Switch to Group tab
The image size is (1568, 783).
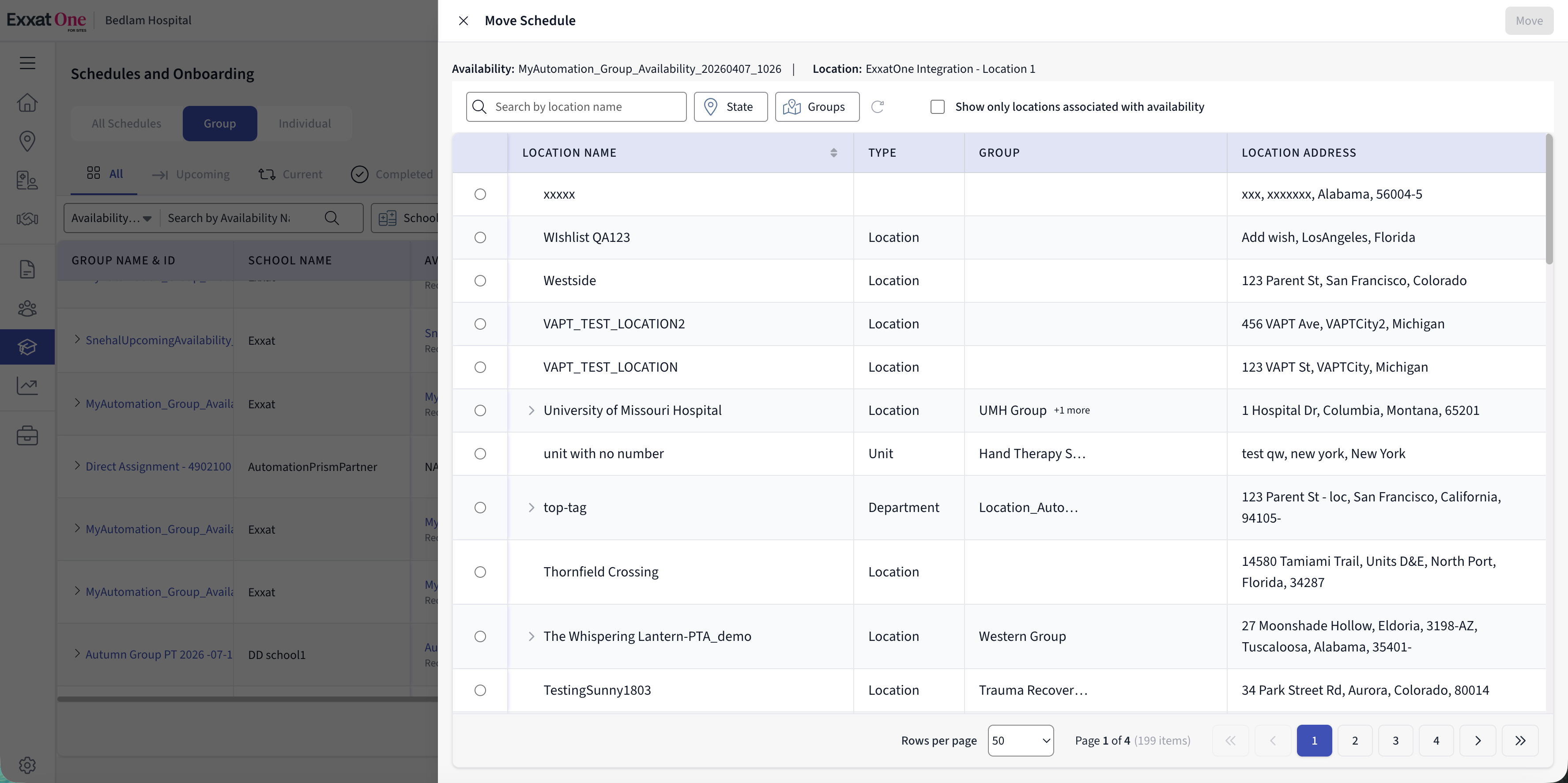(220, 124)
